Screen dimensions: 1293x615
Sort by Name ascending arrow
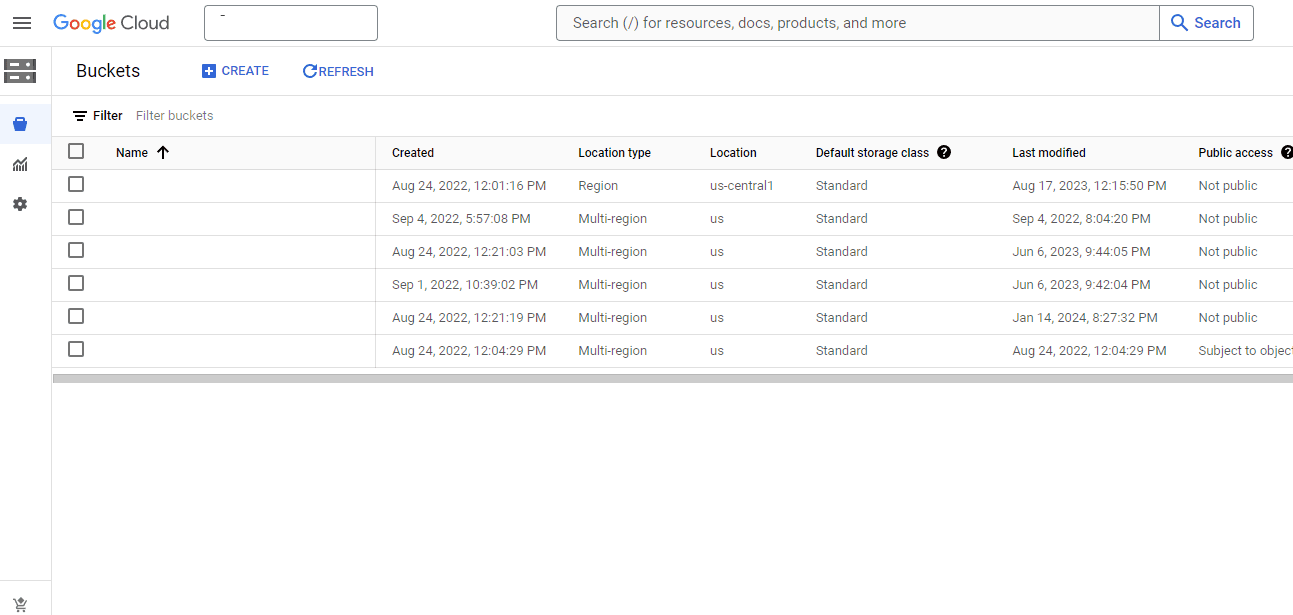pyautogui.click(x=163, y=153)
